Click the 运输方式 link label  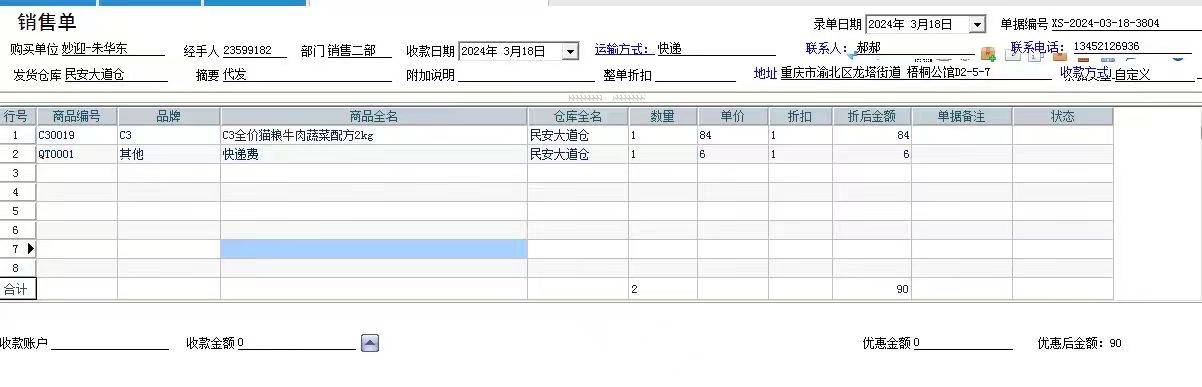624,49
